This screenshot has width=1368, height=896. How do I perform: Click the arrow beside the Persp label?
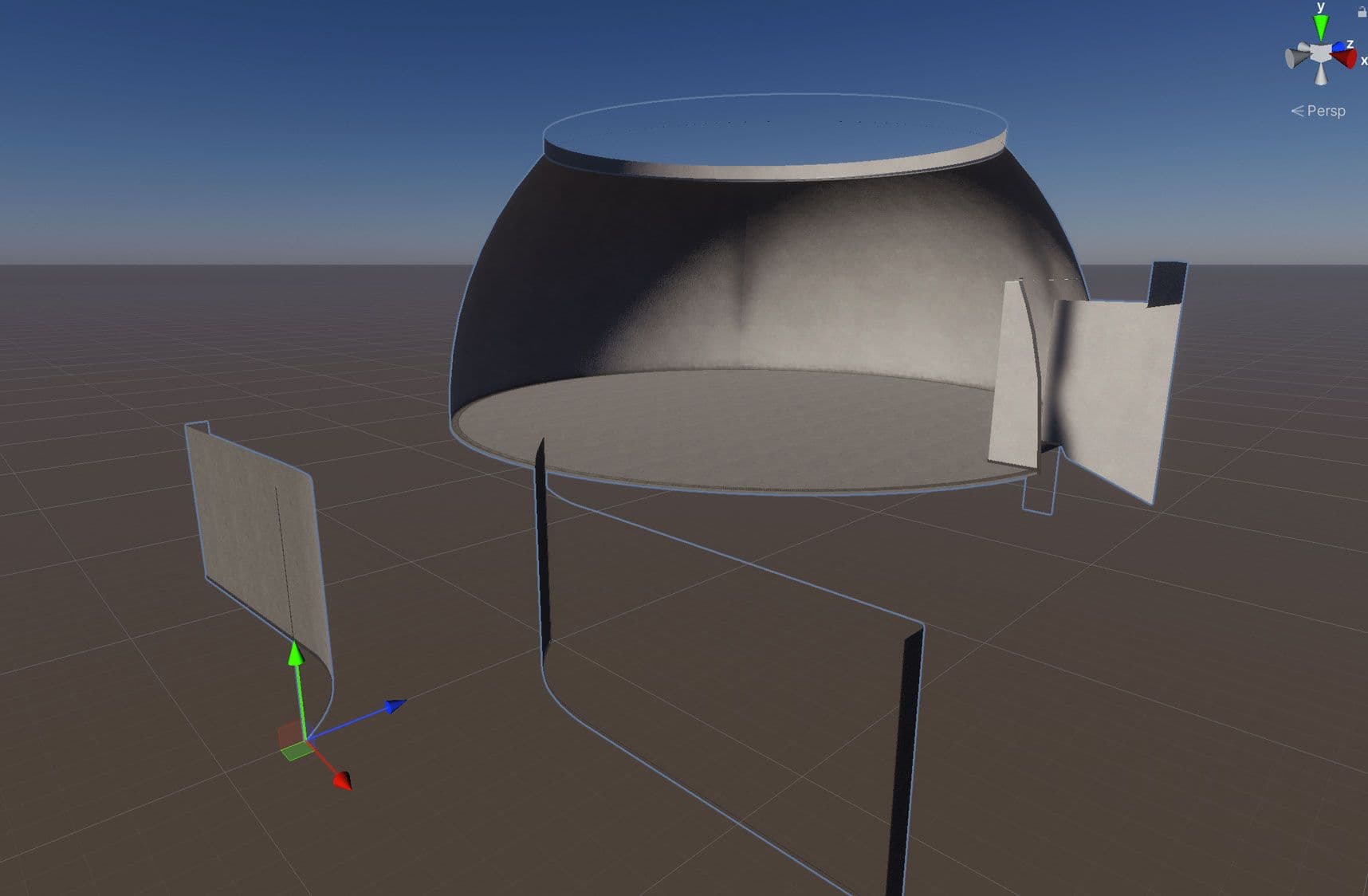click(1298, 110)
